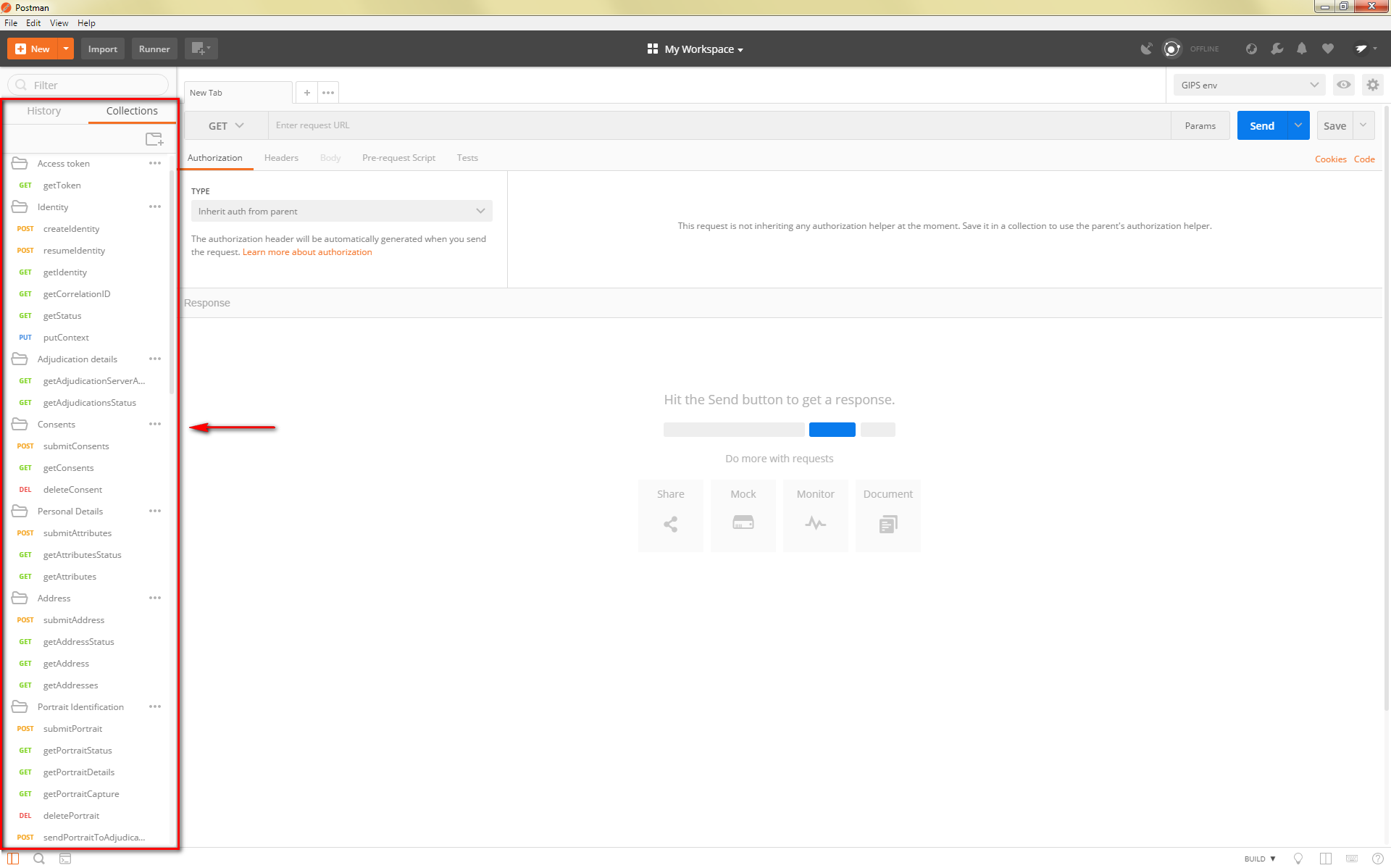Image resolution: width=1391 pixels, height=868 pixels.
Task: Open more options for Identity collection
Action: (155, 206)
